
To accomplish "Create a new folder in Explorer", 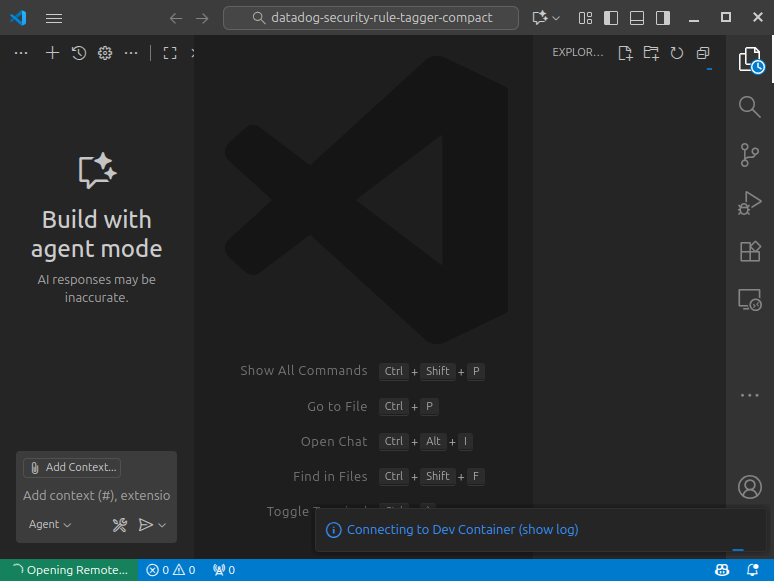I will pos(651,53).
